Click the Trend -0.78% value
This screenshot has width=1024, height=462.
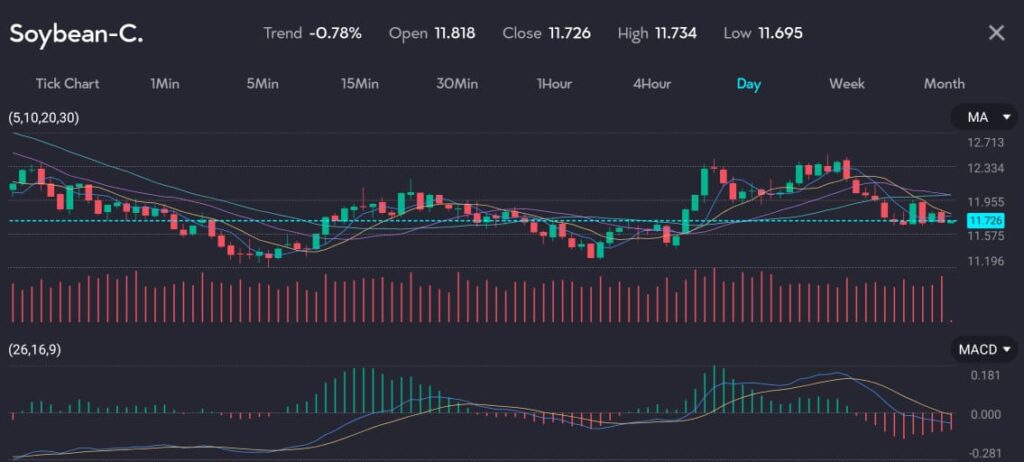335,33
